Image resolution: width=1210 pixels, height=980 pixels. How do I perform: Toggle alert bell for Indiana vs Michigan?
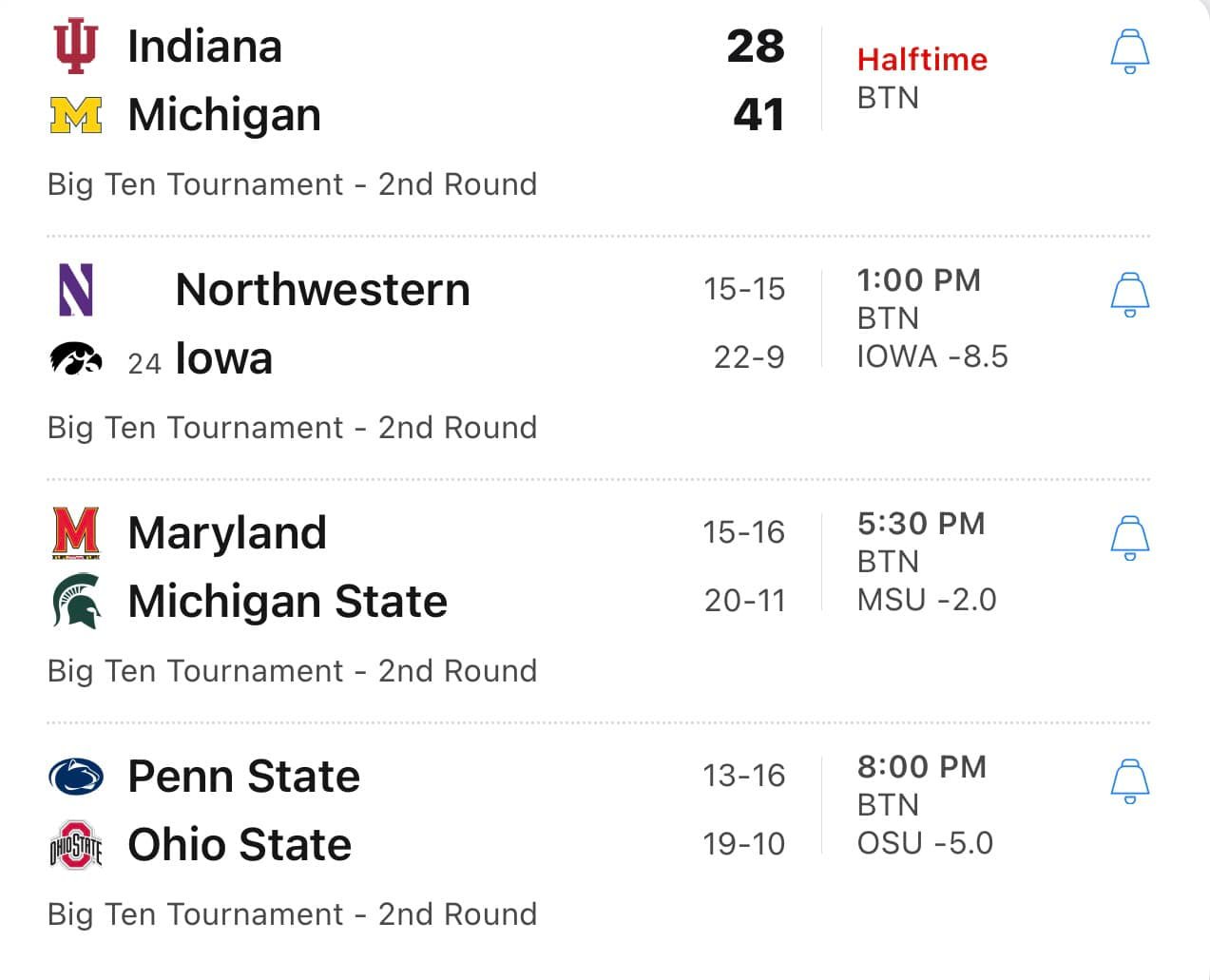pos(1129,52)
